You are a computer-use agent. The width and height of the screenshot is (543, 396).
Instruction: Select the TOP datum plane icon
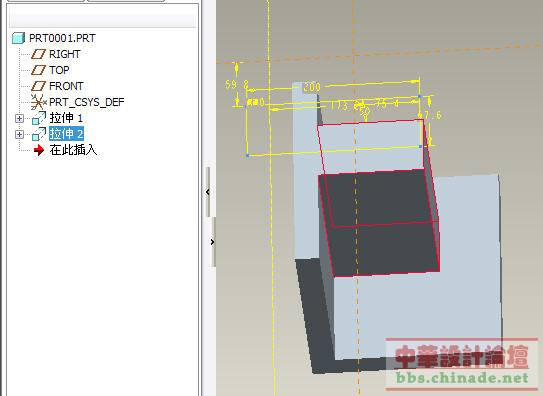pos(38,70)
